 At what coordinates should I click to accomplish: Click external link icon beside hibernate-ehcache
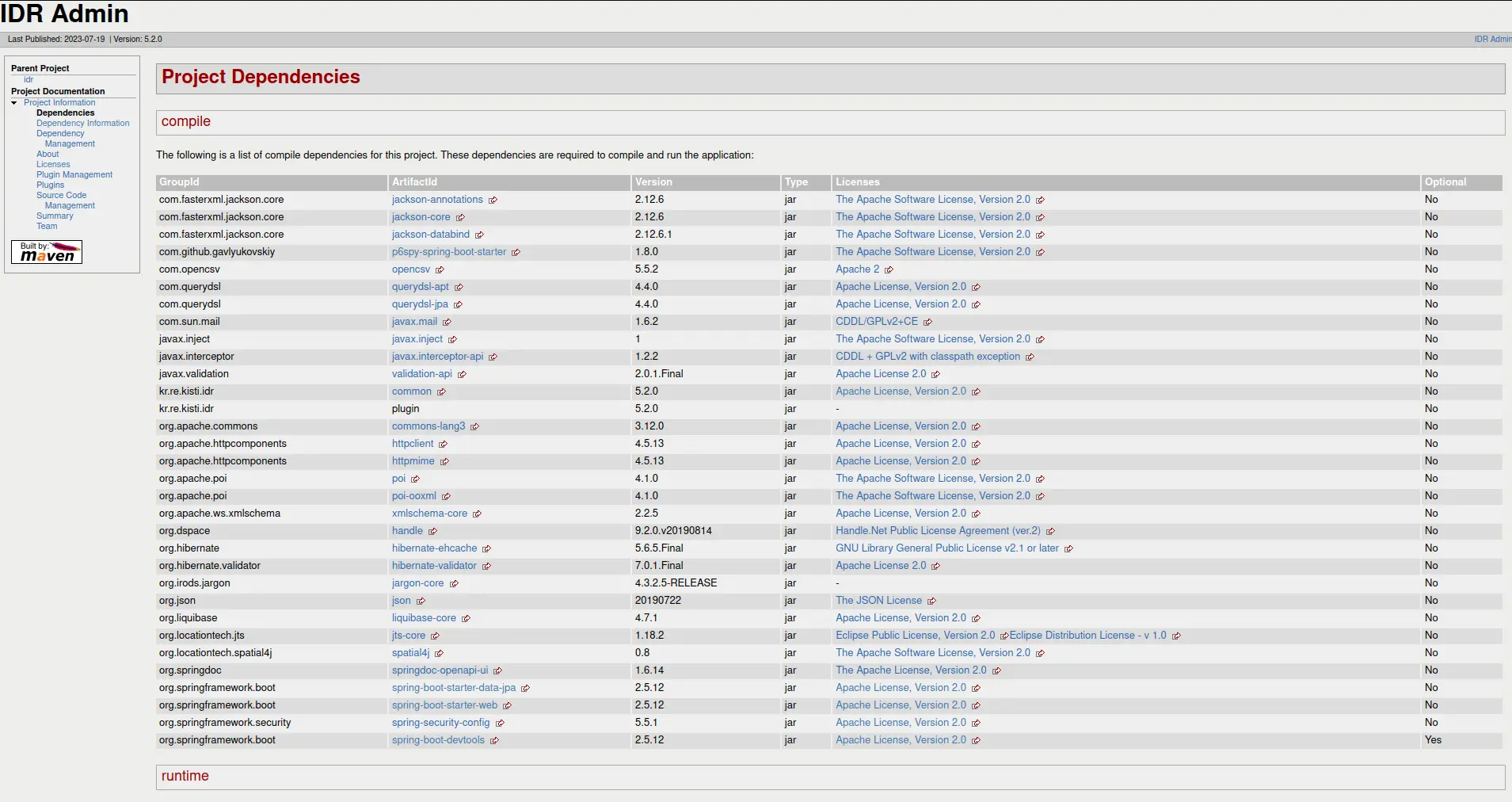click(x=486, y=549)
